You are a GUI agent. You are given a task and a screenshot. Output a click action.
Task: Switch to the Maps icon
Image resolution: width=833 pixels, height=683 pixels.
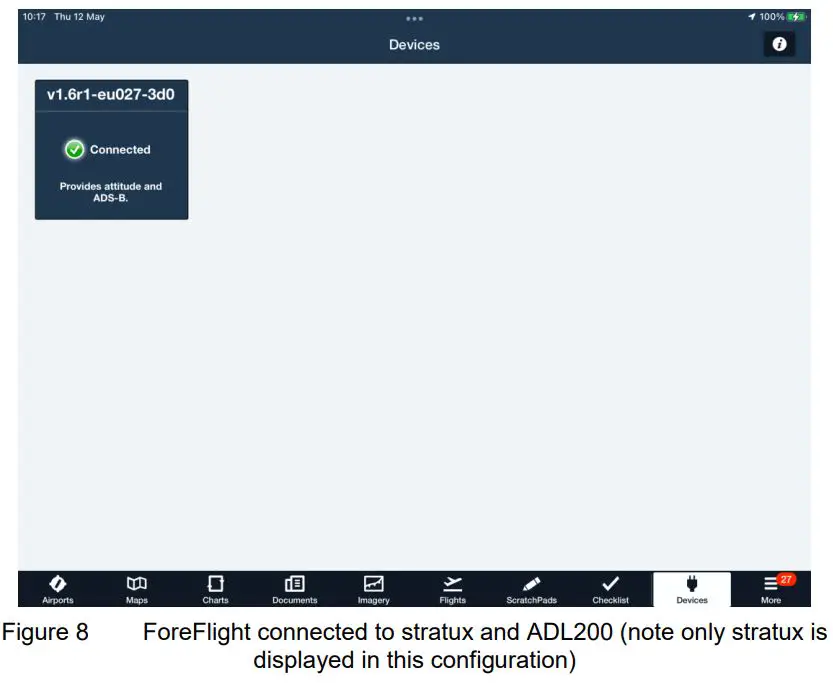(x=137, y=589)
